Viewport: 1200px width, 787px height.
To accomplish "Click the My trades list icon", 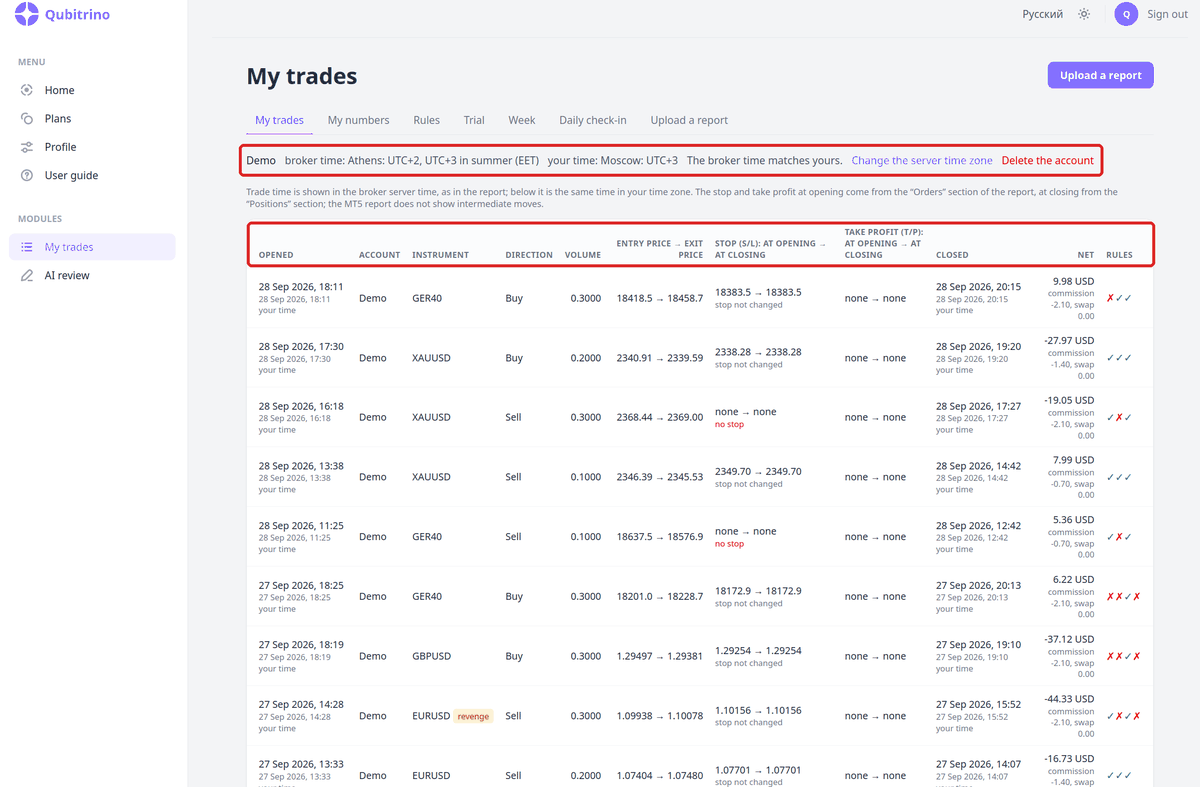I will [27, 247].
